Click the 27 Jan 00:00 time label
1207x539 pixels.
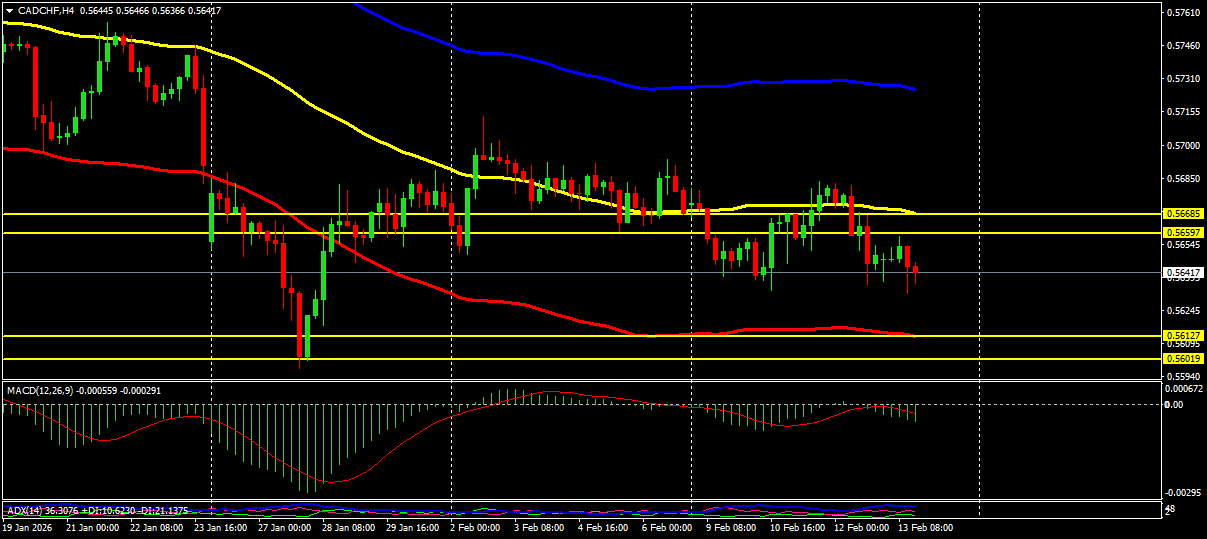tap(284, 527)
